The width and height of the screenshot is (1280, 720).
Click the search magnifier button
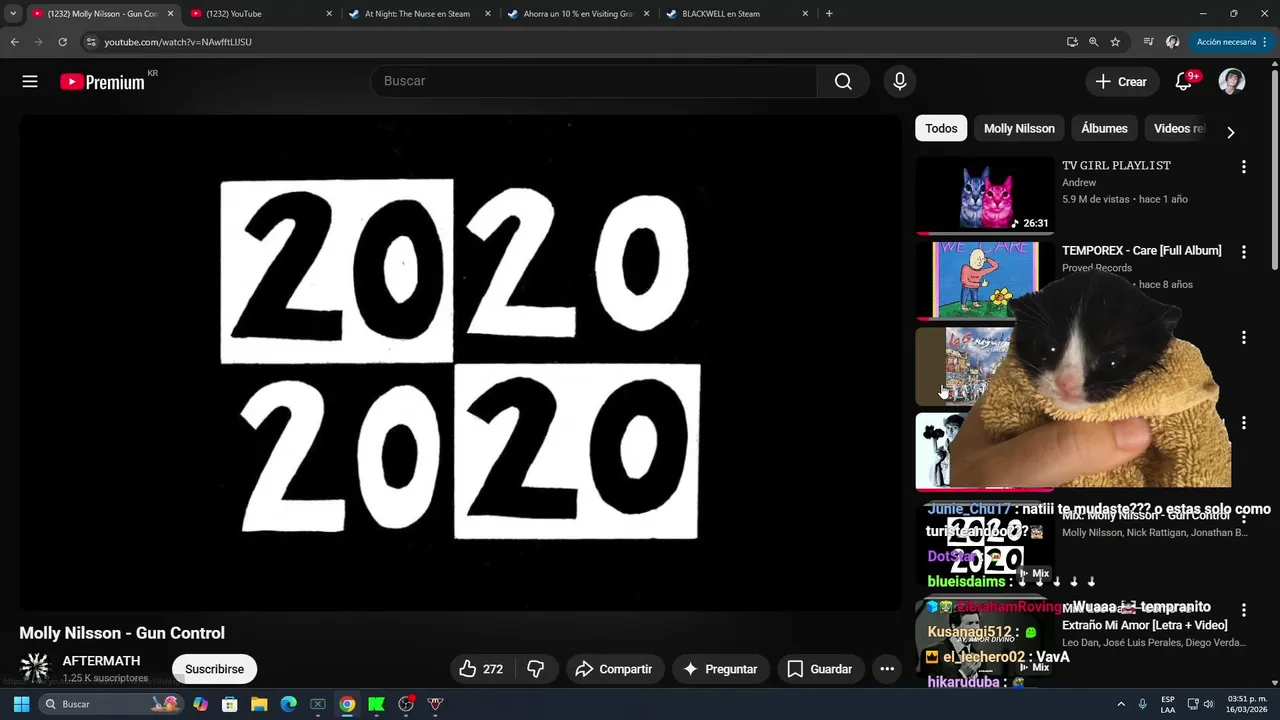[843, 81]
